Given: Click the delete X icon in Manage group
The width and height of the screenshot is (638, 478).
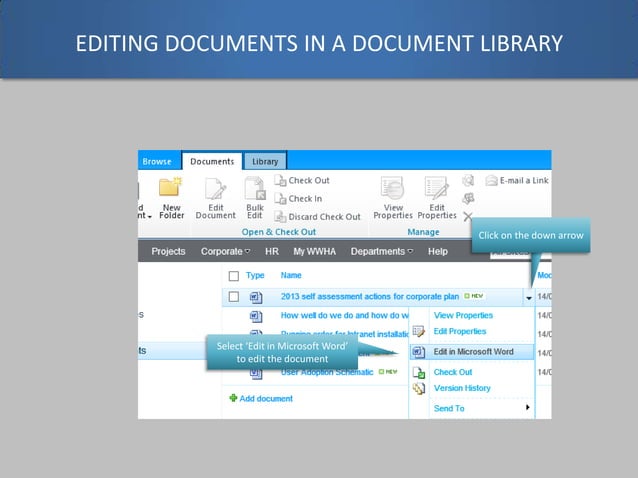Looking at the screenshot, I should coord(468,216).
